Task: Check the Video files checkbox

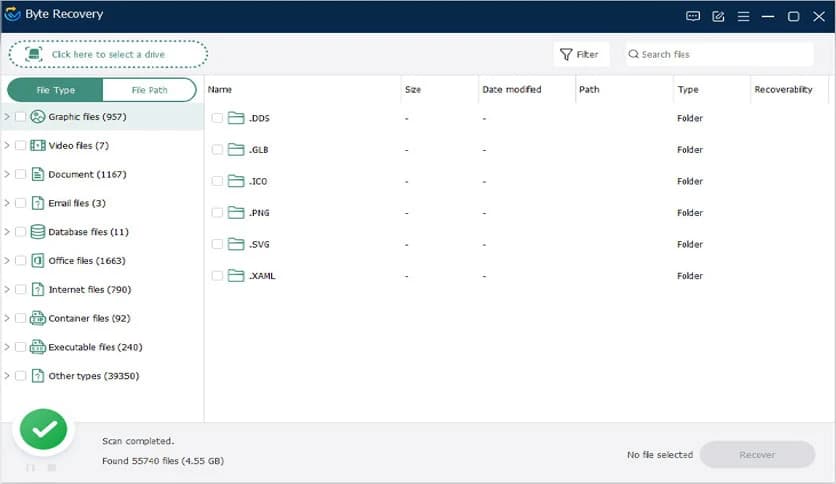Action: pyautogui.click(x=20, y=145)
